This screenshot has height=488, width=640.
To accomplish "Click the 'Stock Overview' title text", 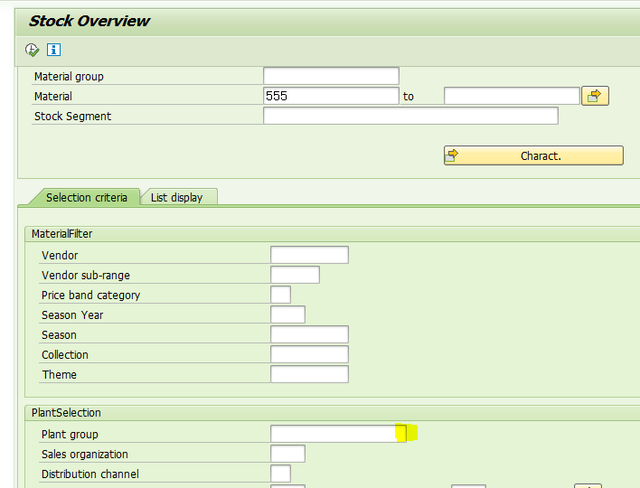I will click(89, 21).
